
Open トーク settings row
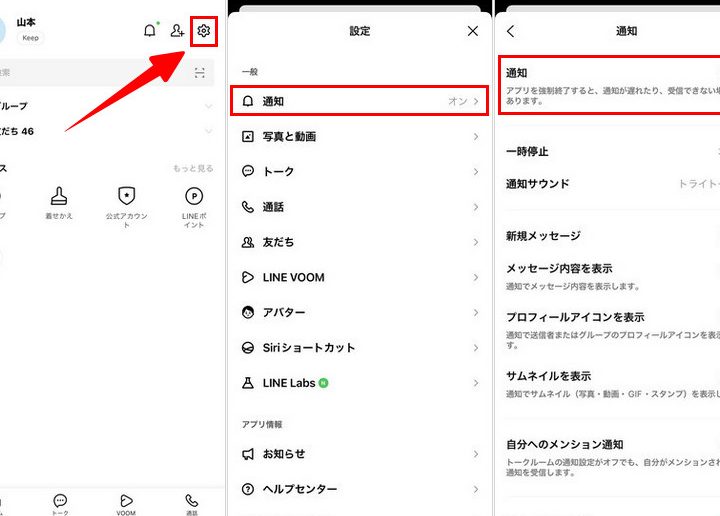(359, 171)
